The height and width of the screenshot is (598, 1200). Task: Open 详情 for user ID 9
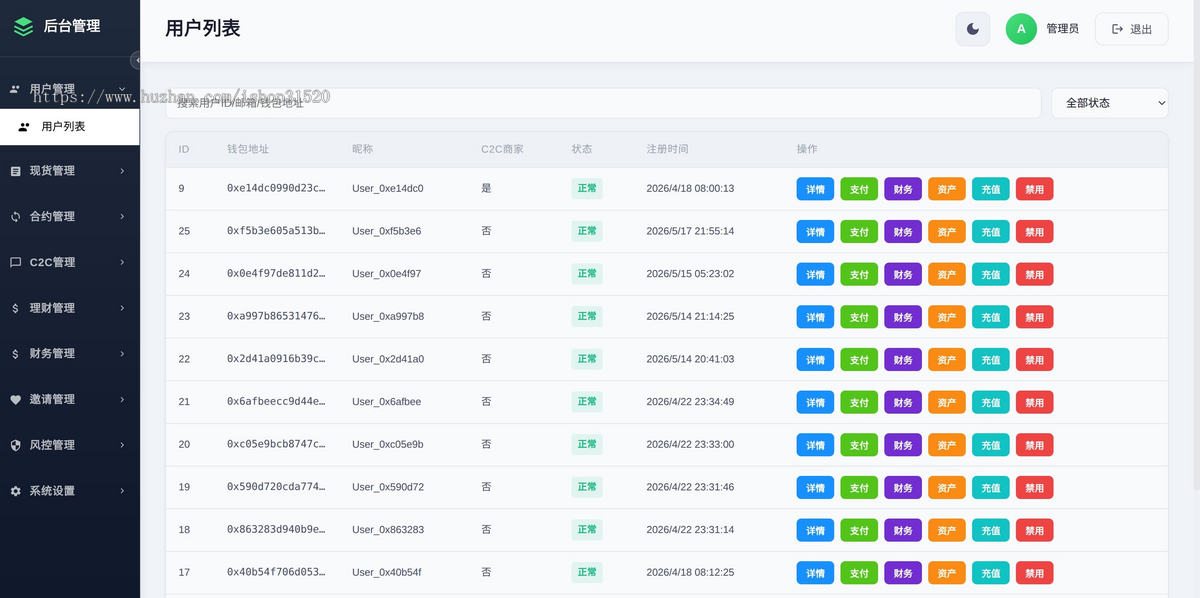[x=815, y=189]
